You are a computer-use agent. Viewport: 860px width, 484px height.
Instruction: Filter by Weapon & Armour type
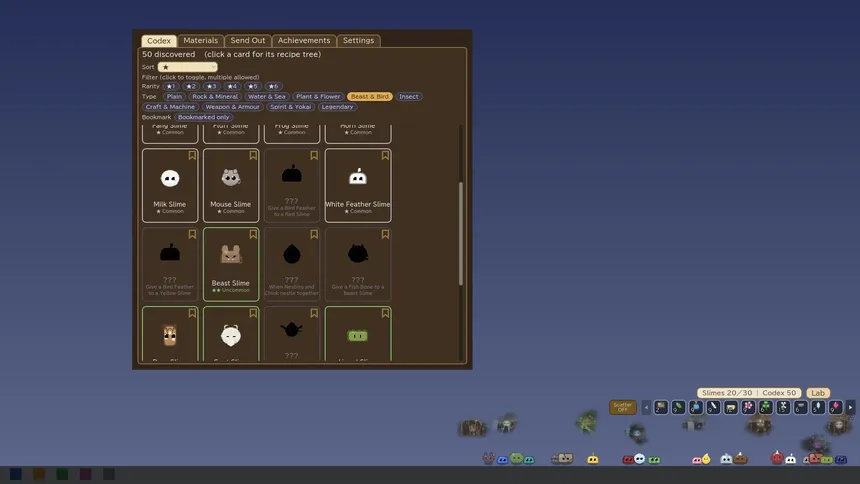click(x=232, y=107)
